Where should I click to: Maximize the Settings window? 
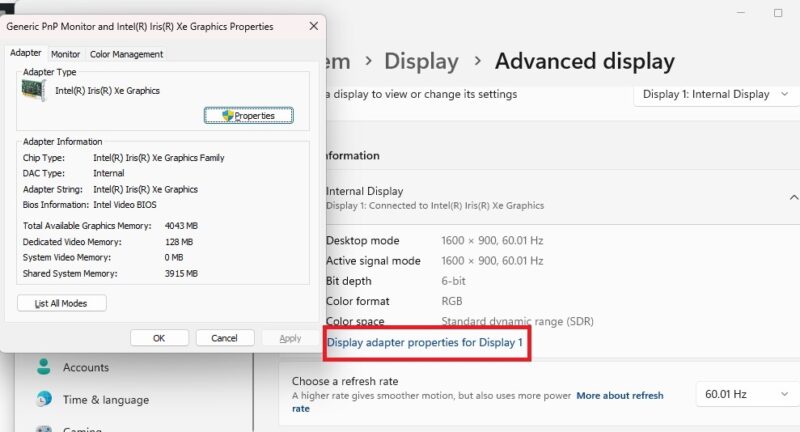(x=778, y=13)
